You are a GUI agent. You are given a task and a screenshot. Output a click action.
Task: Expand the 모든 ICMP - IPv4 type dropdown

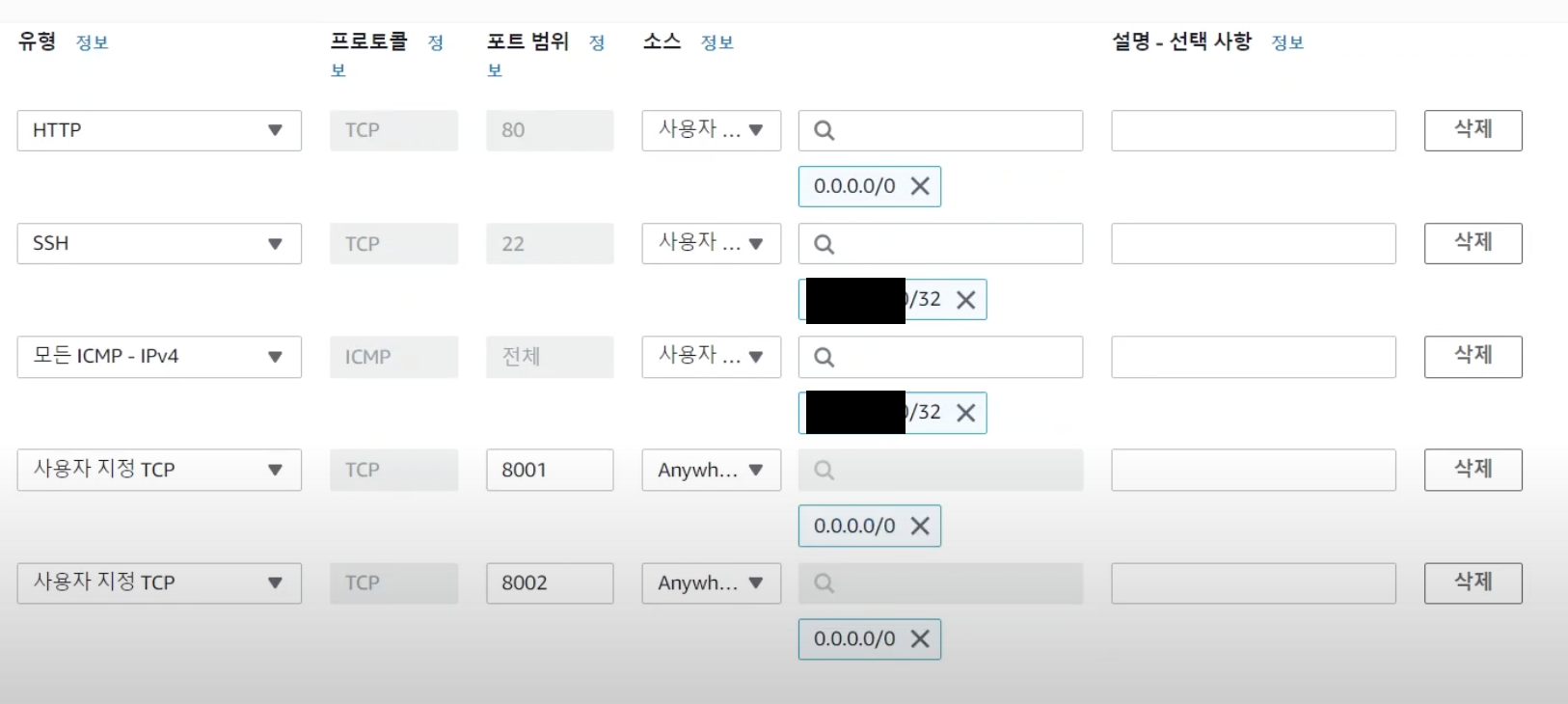pyautogui.click(x=159, y=357)
